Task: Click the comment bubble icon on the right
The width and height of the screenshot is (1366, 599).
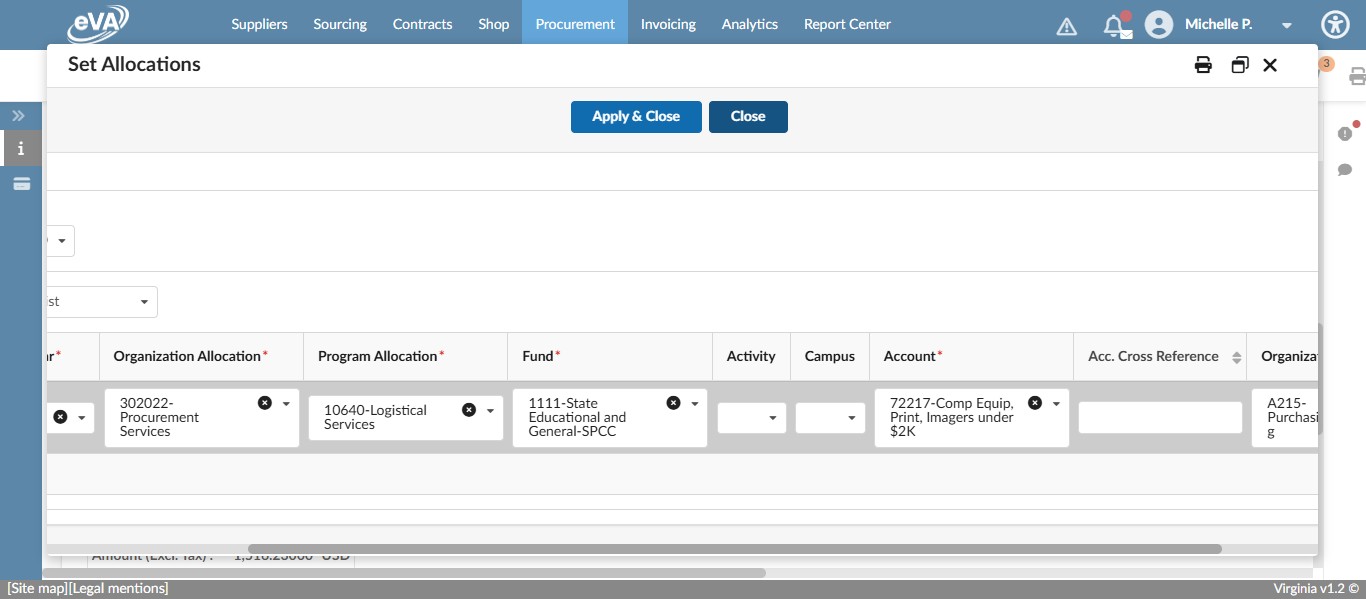Action: pos(1345,169)
